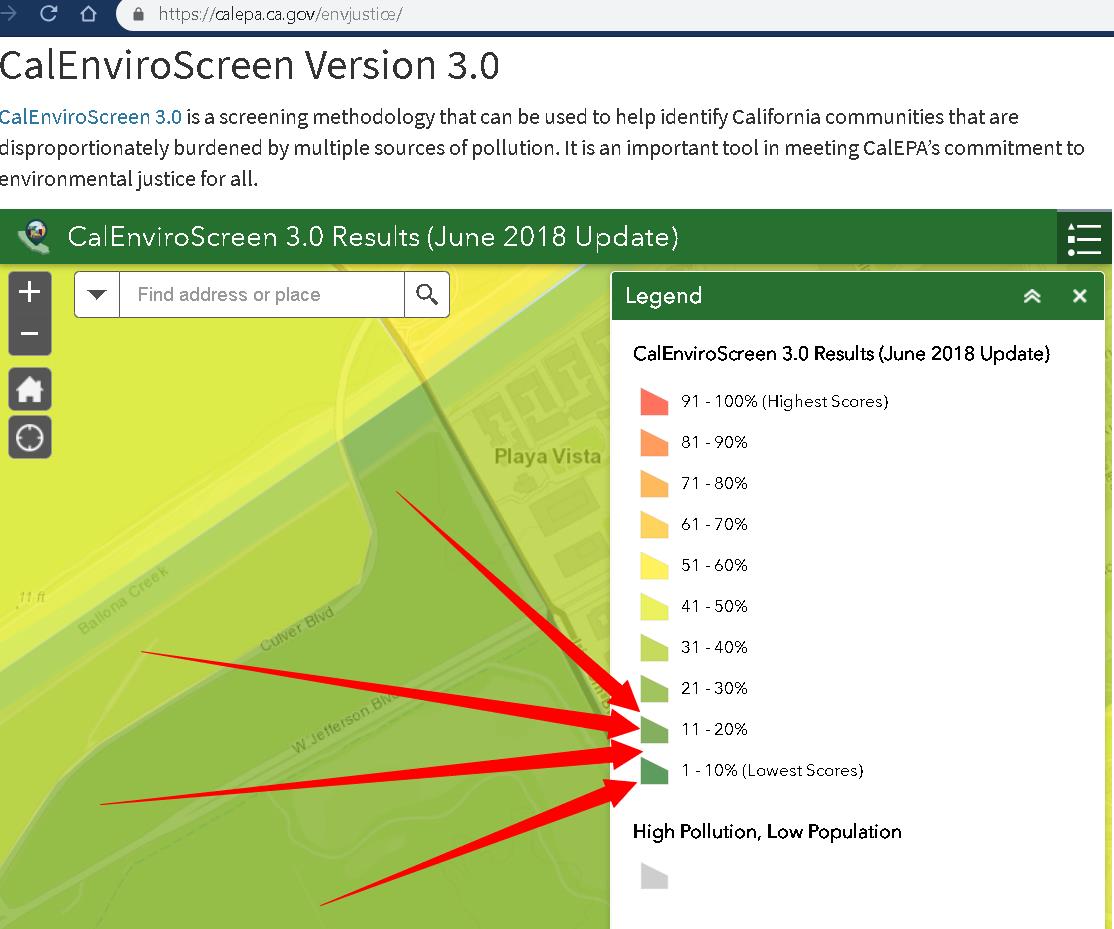1114x929 pixels.
Task: Click the 71 - 80% legend swatch
Action: [654, 484]
